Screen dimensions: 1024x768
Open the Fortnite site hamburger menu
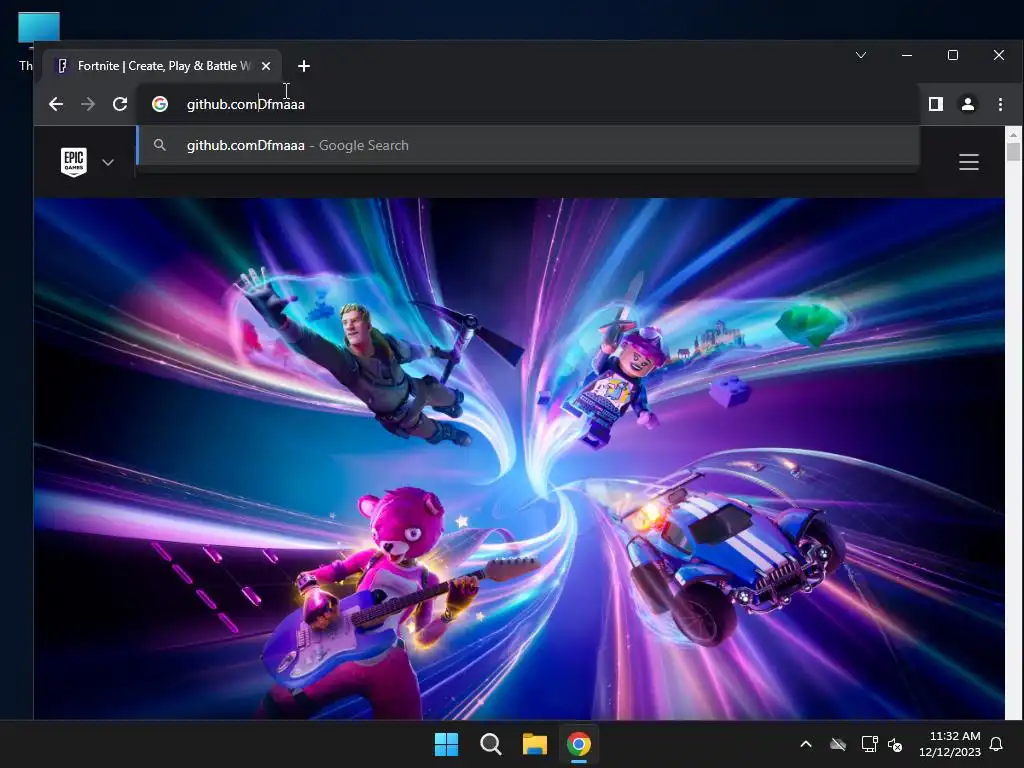tap(968, 162)
